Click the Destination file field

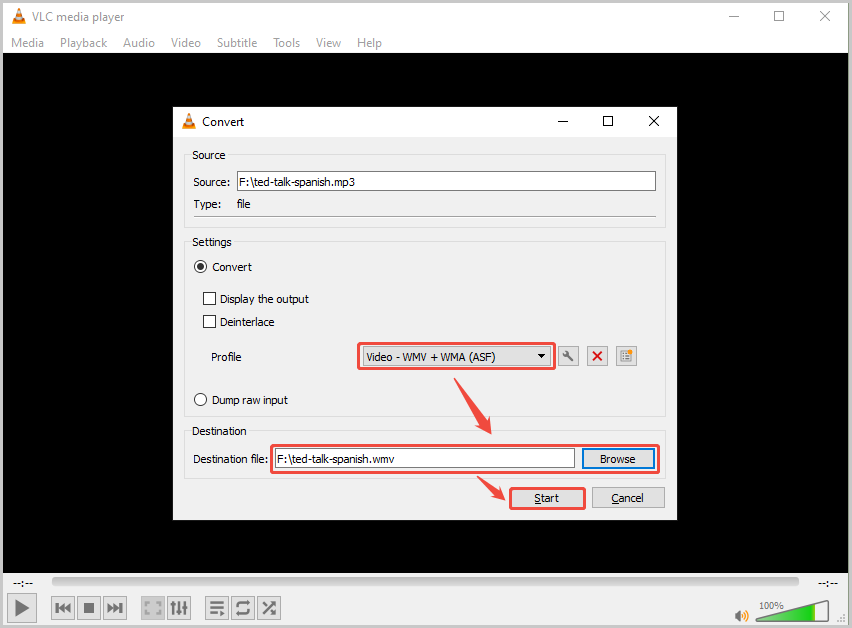(x=424, y=459)
